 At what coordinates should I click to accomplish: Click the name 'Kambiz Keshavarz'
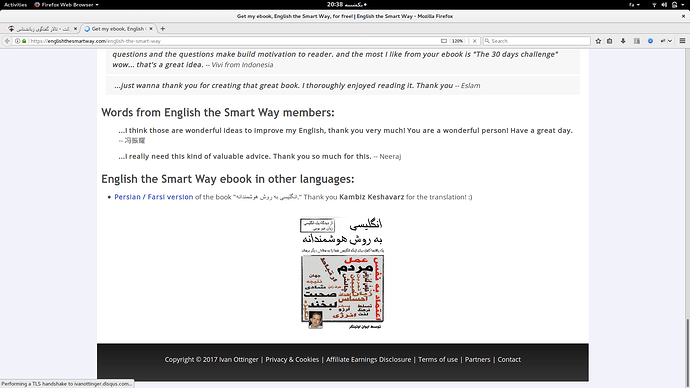tap(371, 197)
